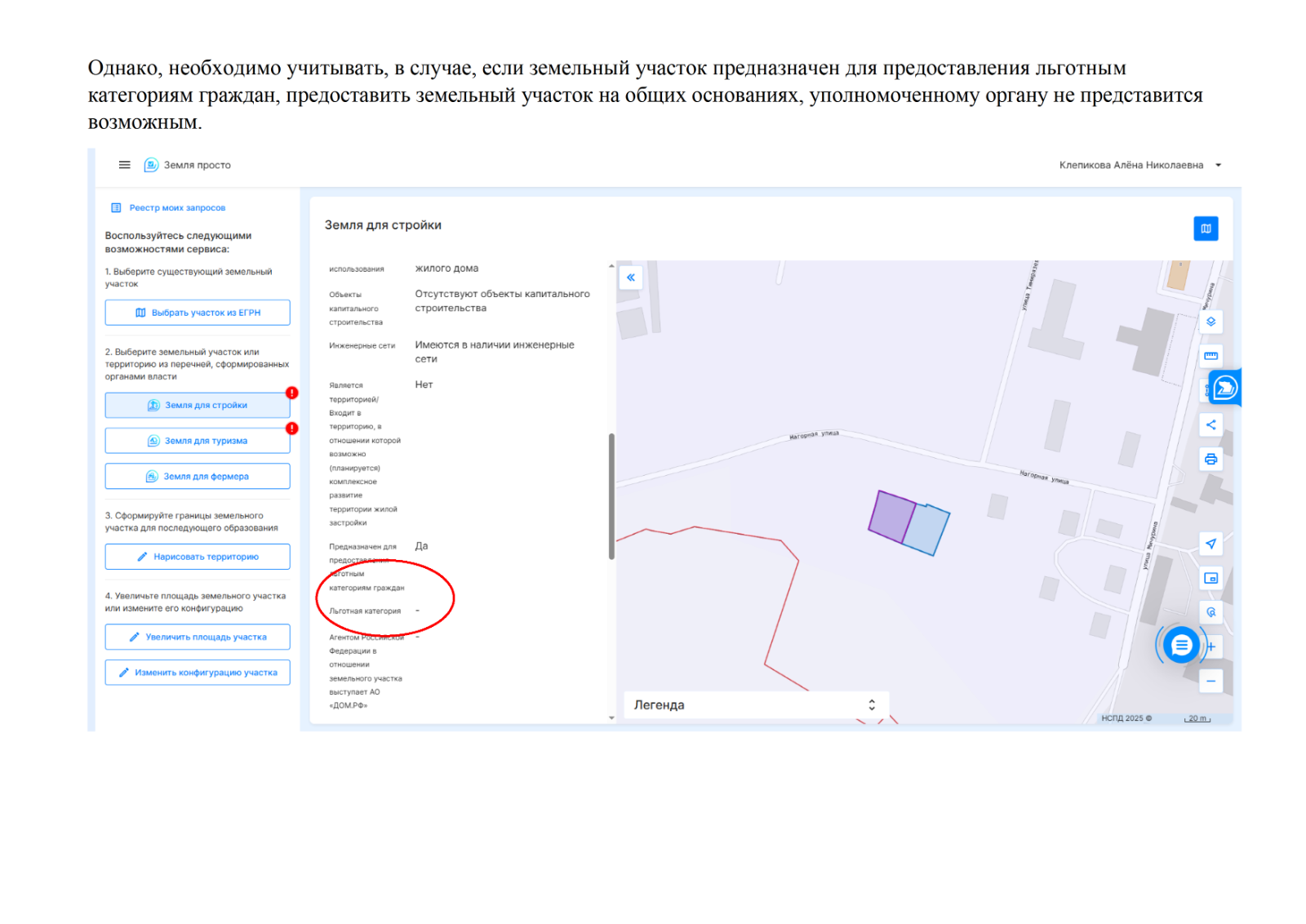Screen dimensions: 1306x924
Task: Click the blue map view button
Action: coord(1205,229)
